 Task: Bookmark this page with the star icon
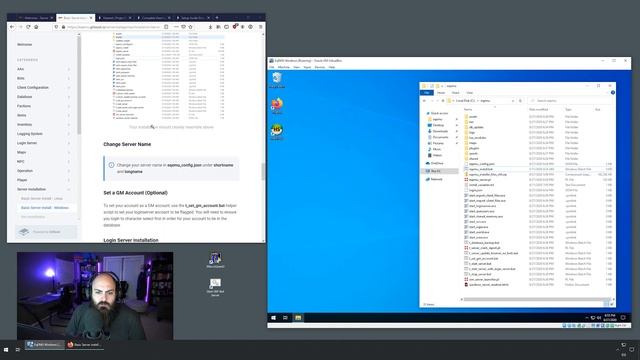point(191,27)
